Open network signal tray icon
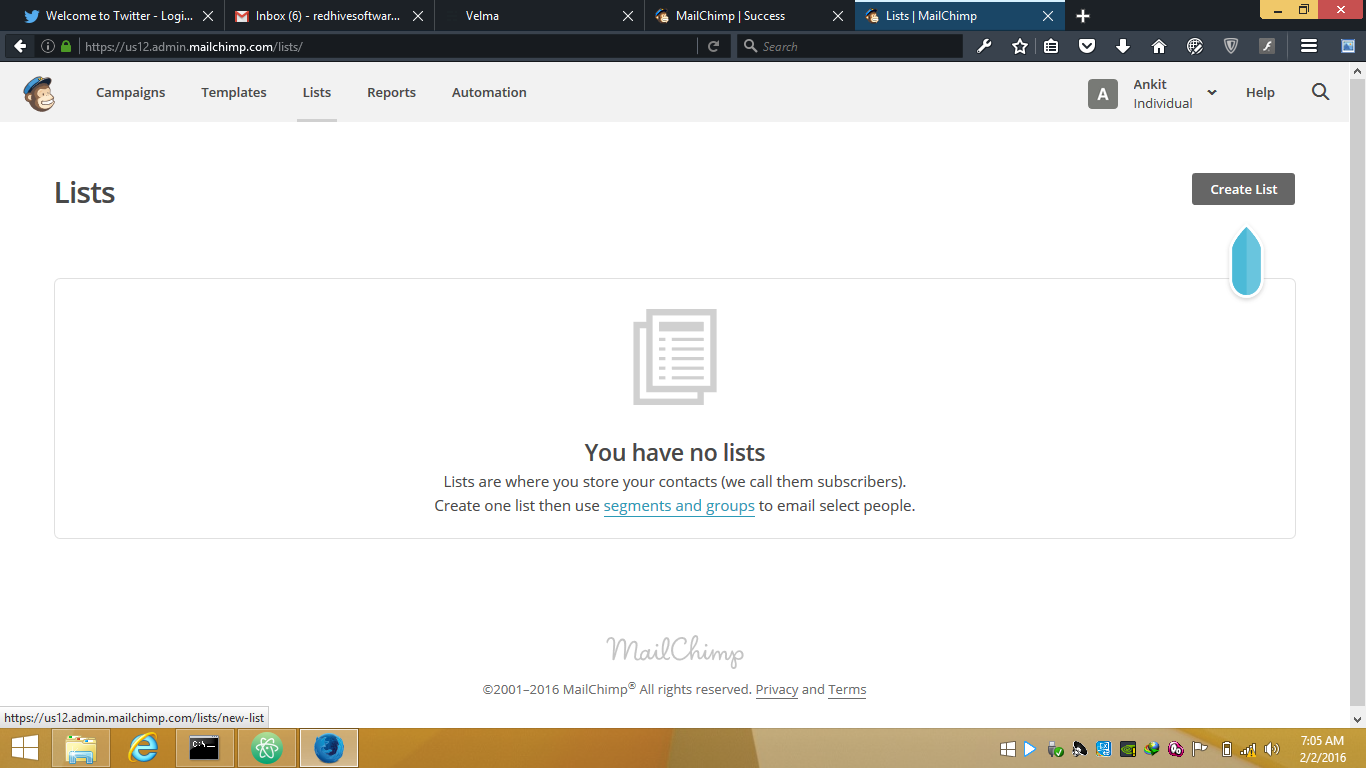 pos(1248,749)
